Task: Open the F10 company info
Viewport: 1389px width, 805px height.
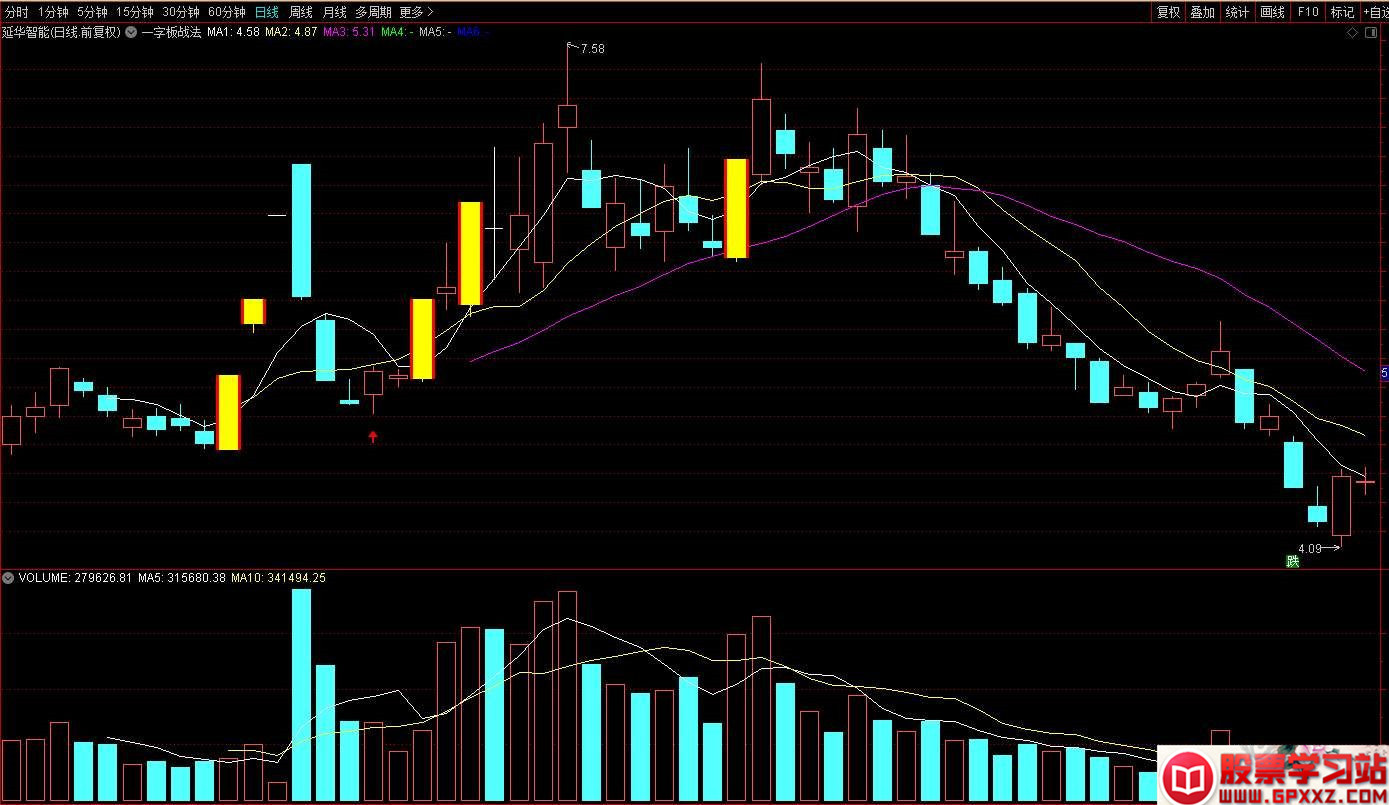Action: [x=1307, y=12]
